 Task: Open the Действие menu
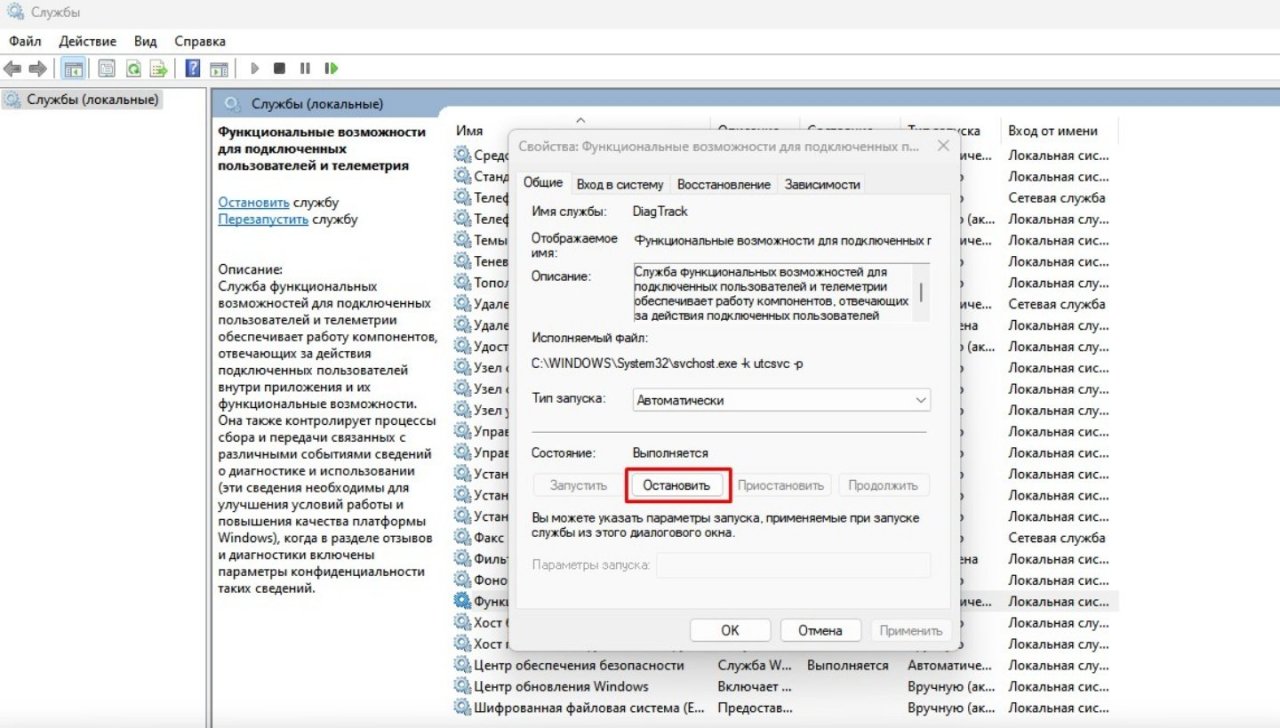point(88,41)
